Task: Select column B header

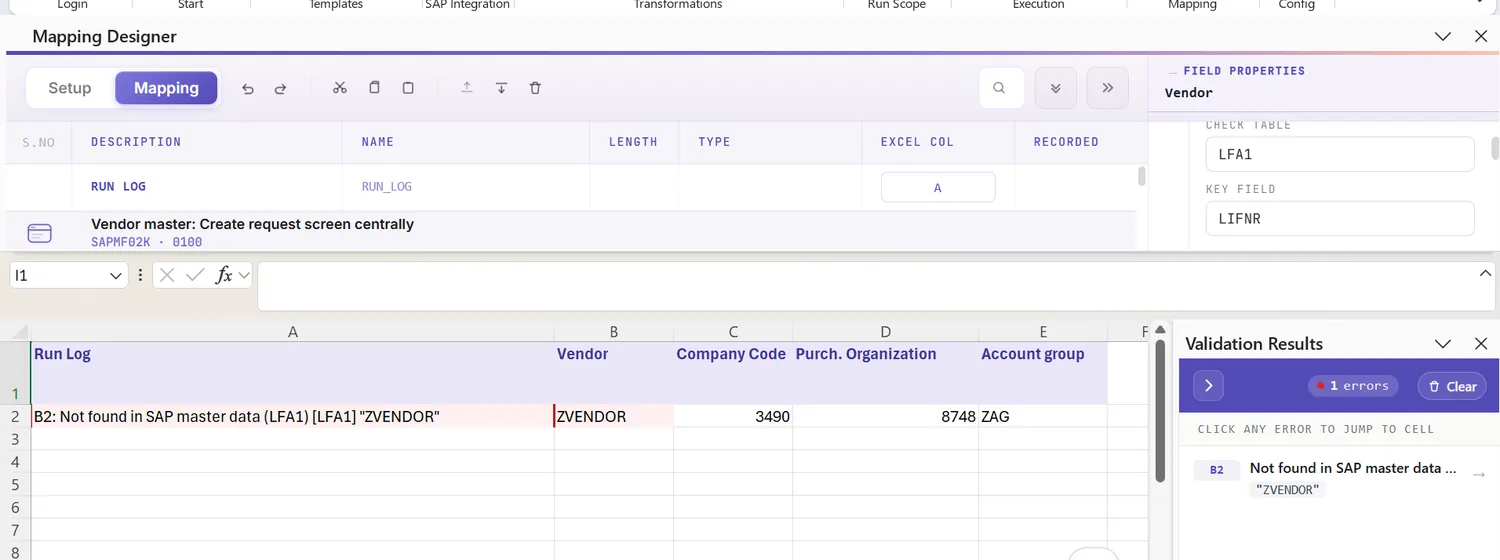Action: tap(613, 332)
